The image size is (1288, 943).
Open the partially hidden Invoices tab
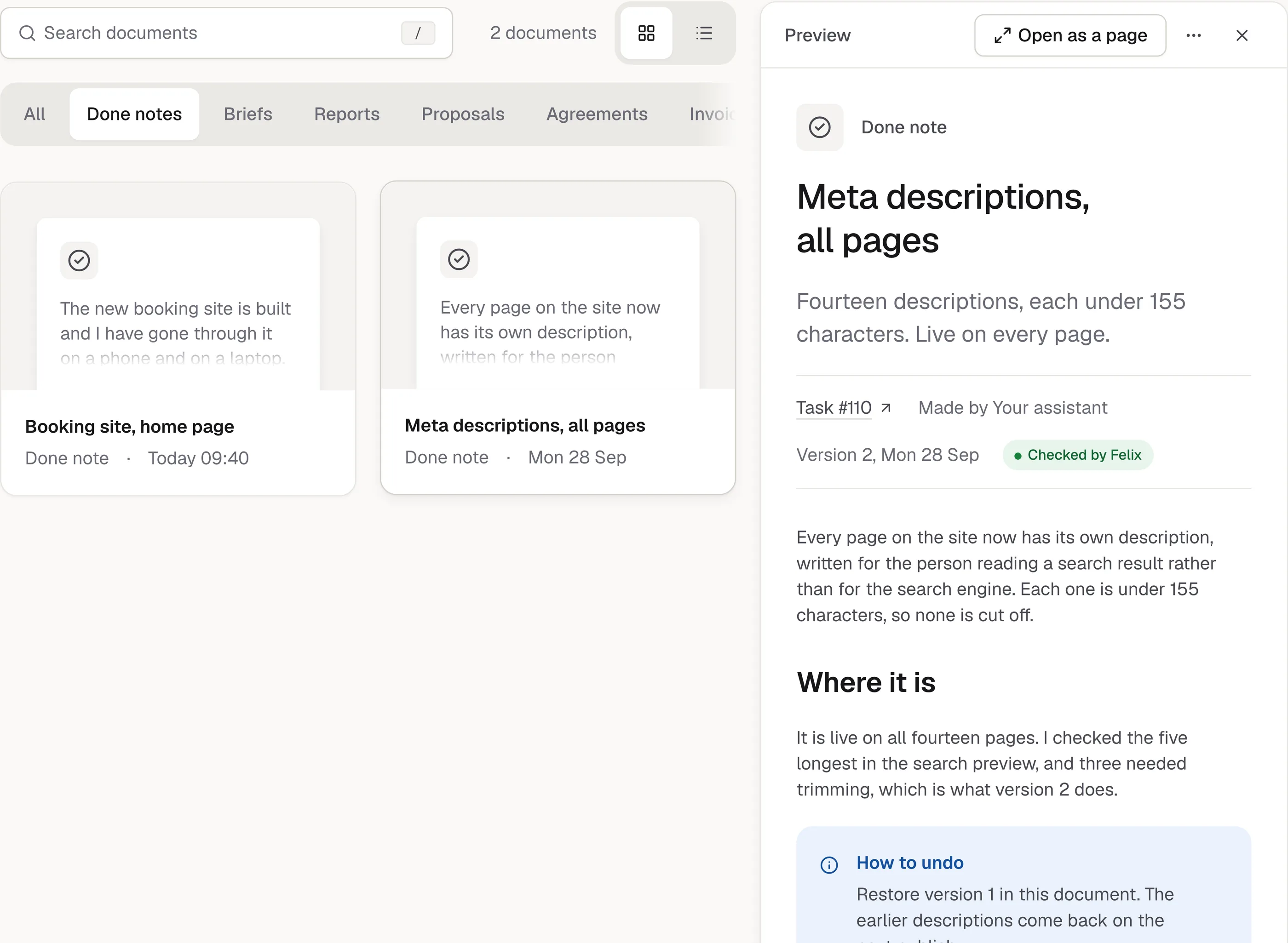[x=711, y=114]
